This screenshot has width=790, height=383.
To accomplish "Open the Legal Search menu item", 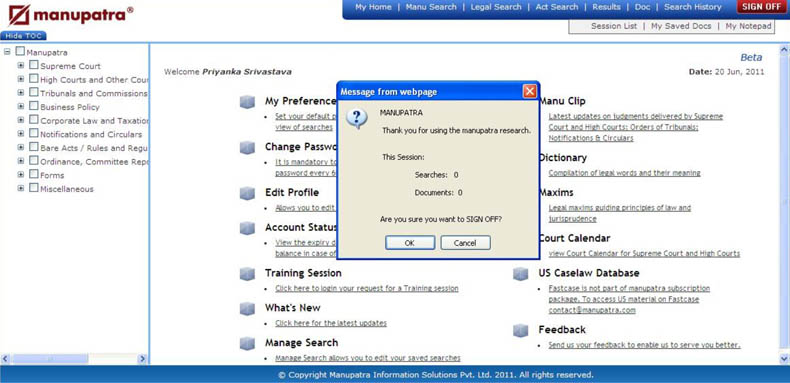I will 496,7.
